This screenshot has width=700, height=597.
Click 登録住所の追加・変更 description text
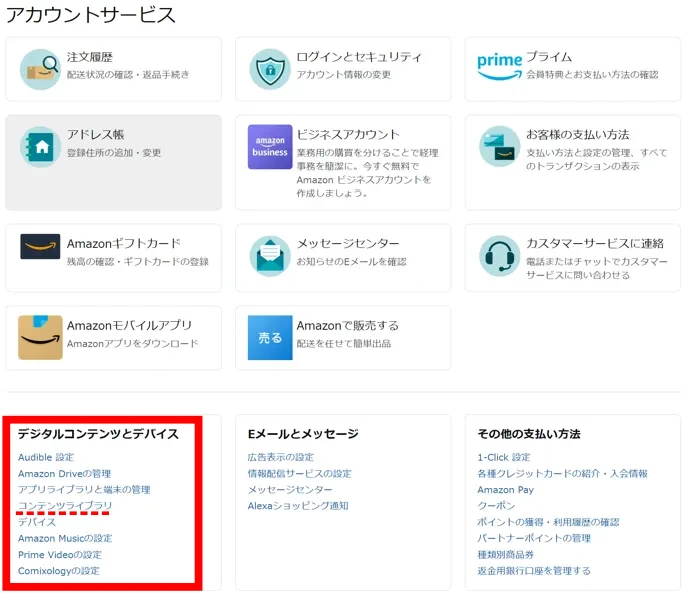[114, 153]
